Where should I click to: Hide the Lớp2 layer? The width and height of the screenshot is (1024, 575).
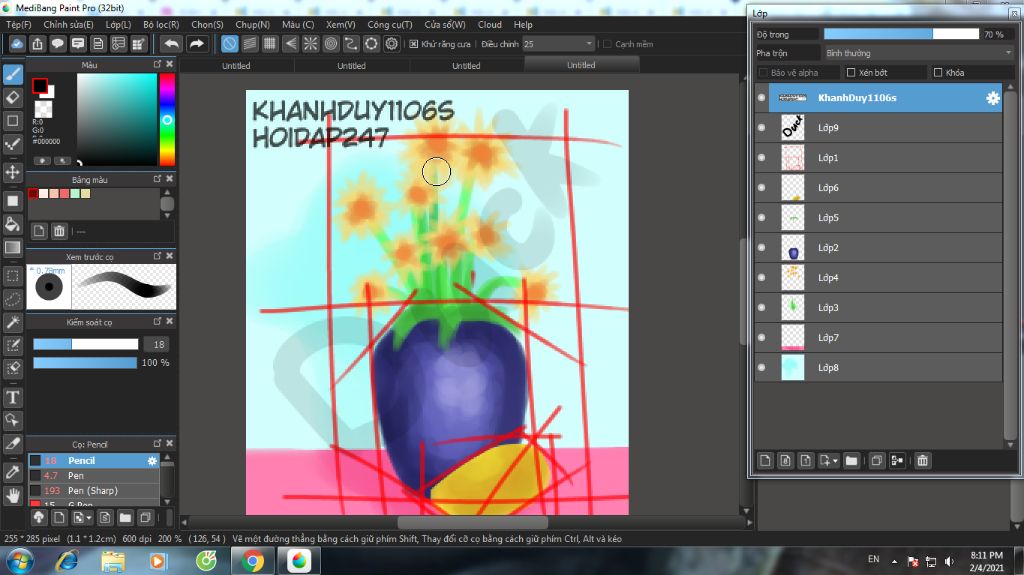coord(761,248)
